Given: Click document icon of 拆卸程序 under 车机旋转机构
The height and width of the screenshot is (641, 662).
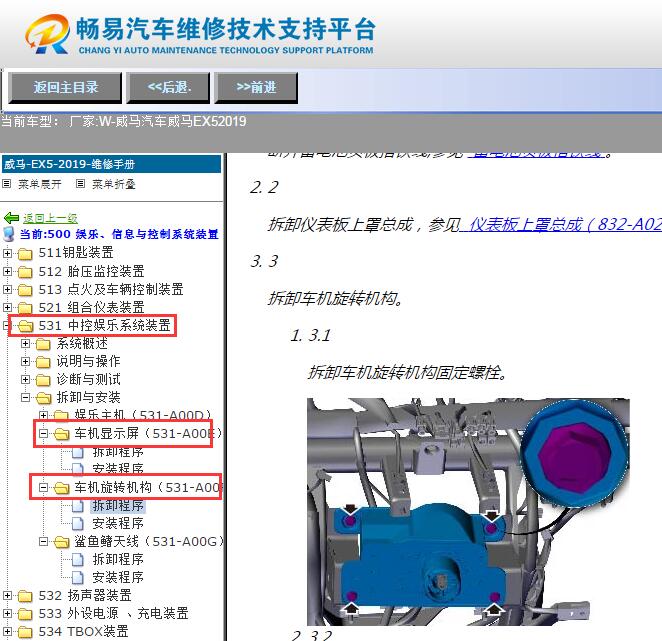Looking at the screenshot, I should (78, 506).
